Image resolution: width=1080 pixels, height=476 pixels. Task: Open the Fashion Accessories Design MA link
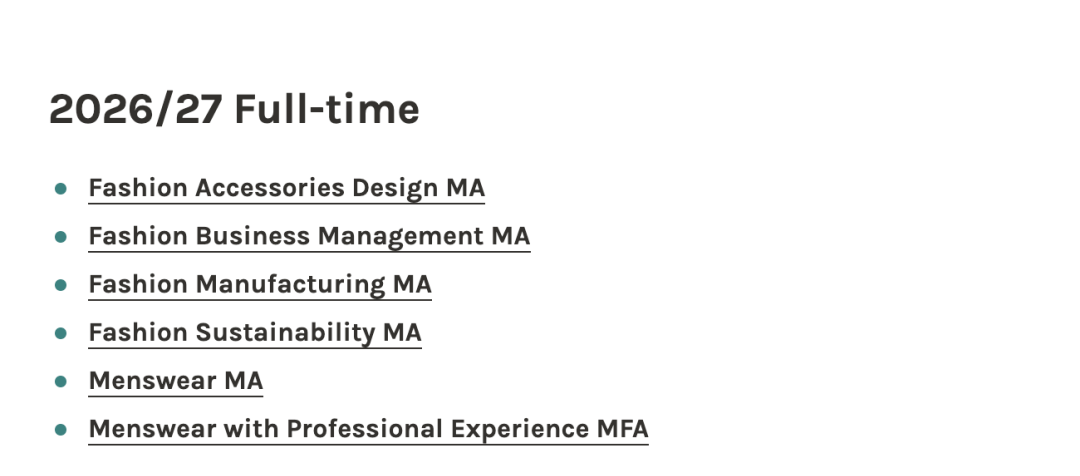pos(286,188)
